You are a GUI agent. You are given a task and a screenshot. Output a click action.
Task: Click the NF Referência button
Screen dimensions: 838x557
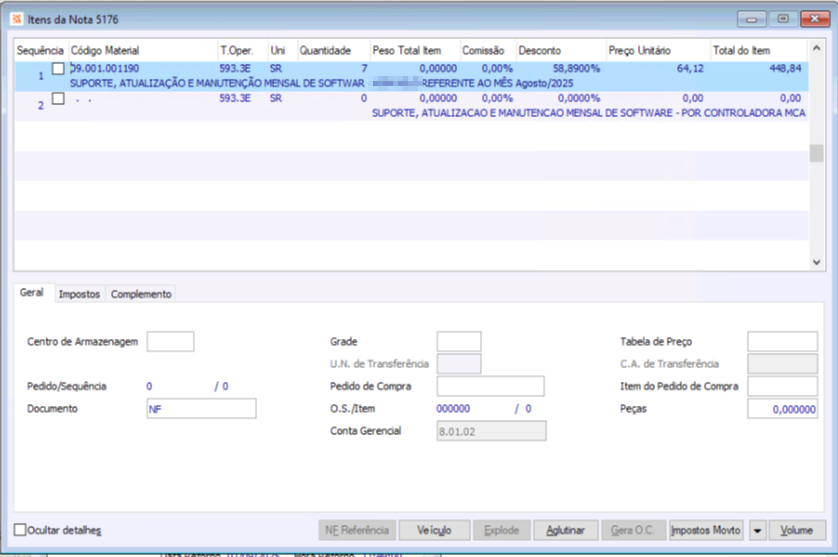pos(357,530)
